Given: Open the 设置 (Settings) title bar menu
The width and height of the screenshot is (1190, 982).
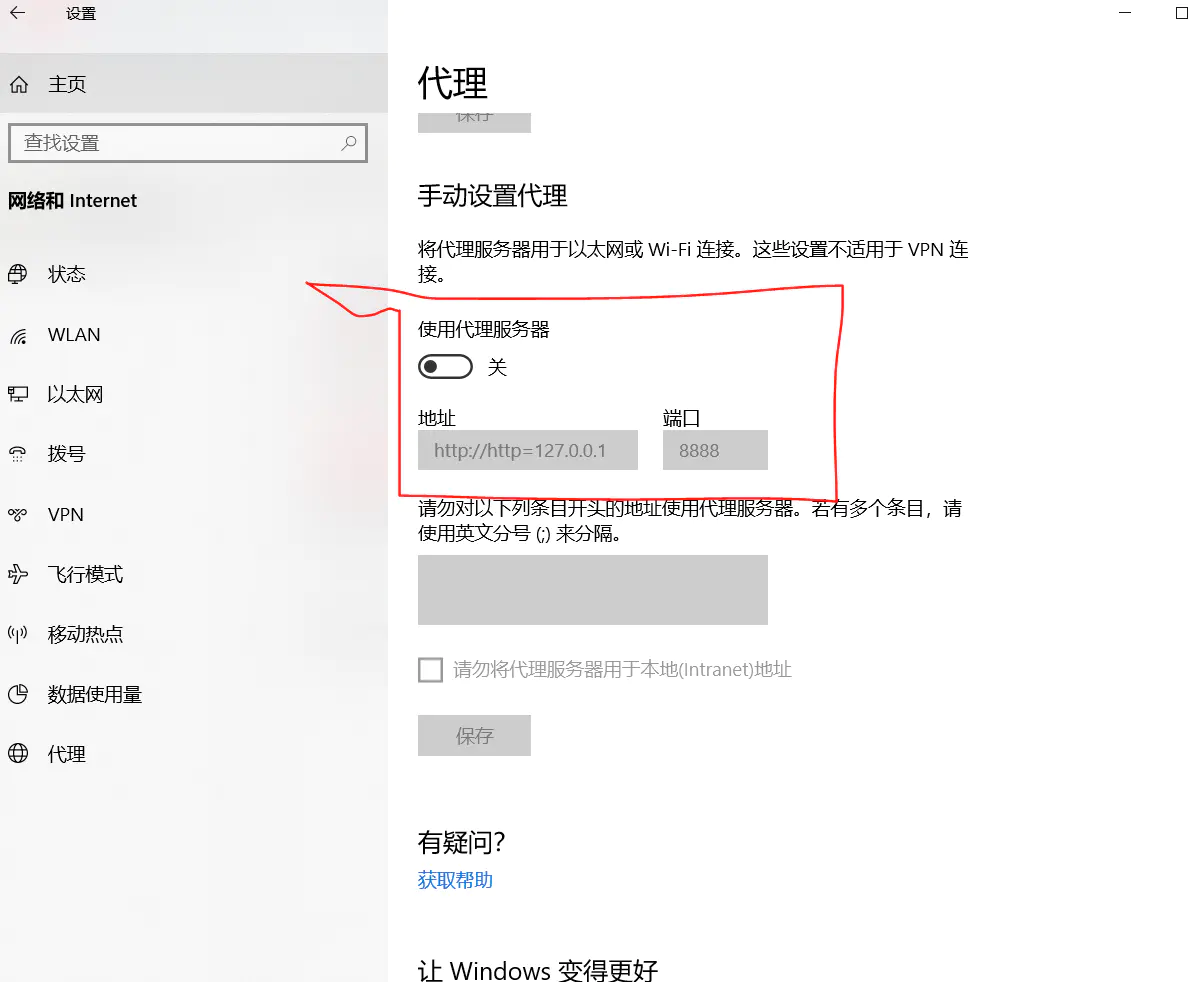Looking at the screenshot, I should (80, 13).
